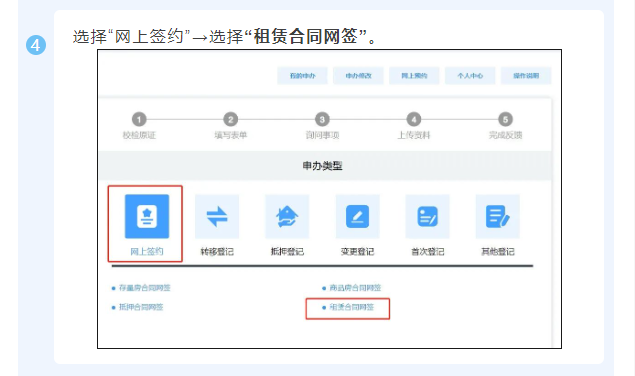Select step 5 完成反馈 circle
Screen dimensions: 635x376
[x=505, y=120]
